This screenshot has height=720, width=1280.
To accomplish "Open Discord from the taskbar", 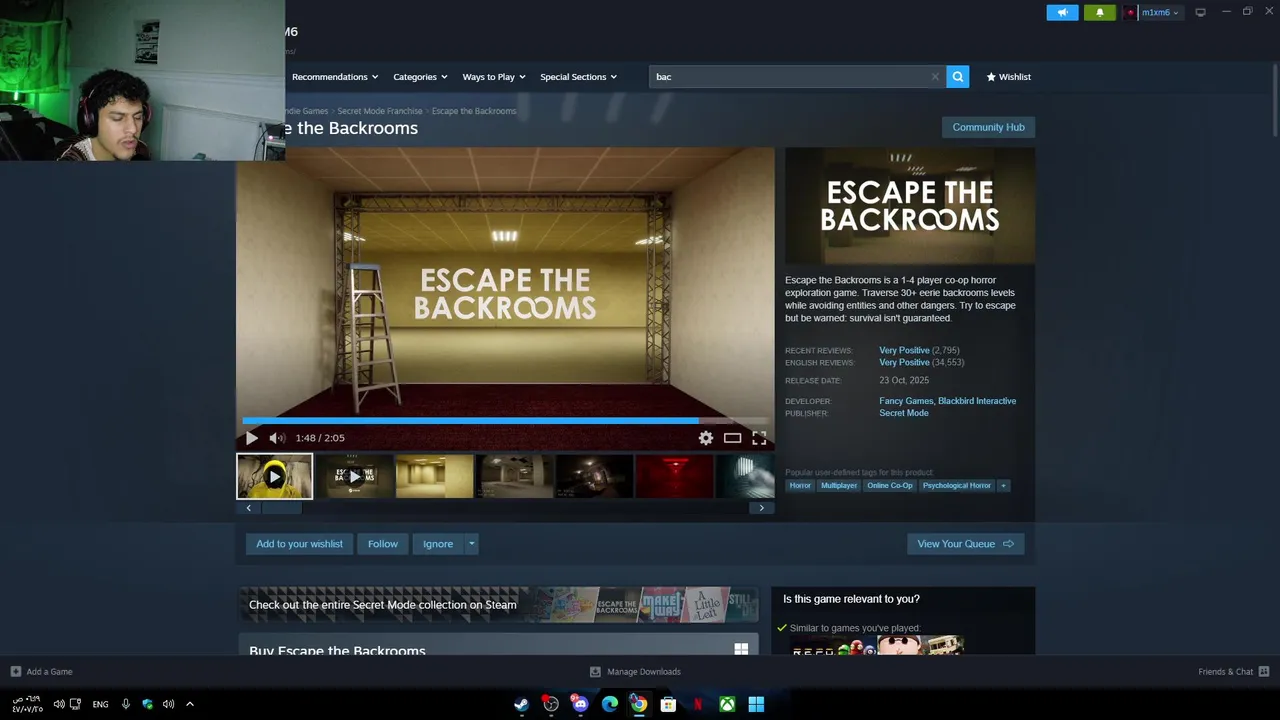I will (580, 704).
